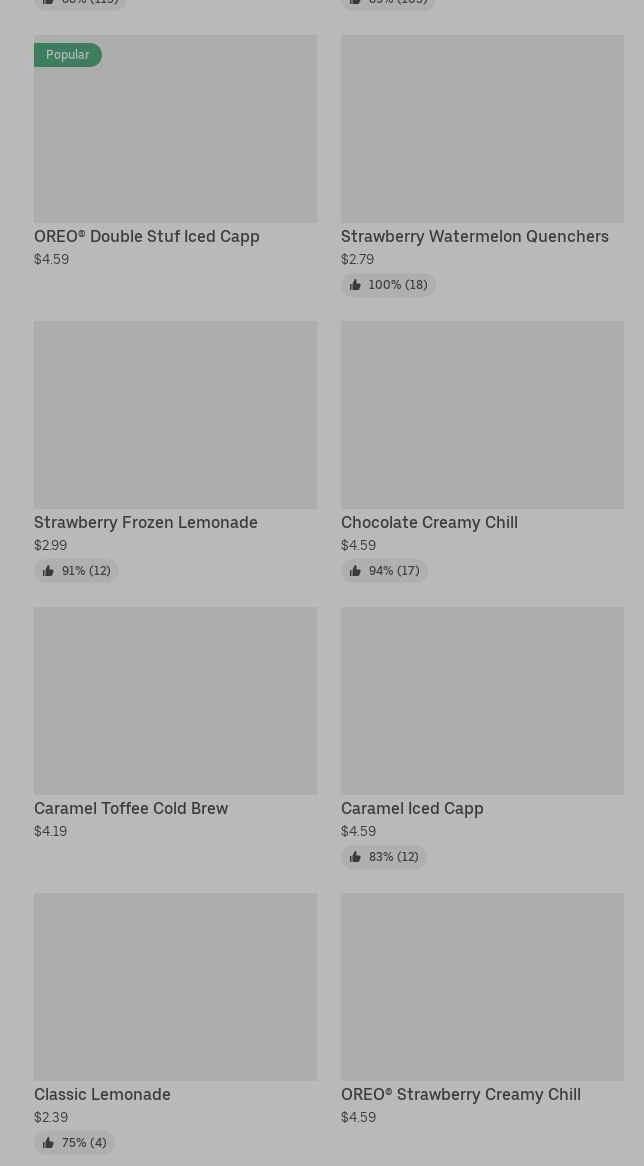Open the Strawberry Watermelon Quenchers photo
This screenshot has width=644, height=1166.
[482, 128]
